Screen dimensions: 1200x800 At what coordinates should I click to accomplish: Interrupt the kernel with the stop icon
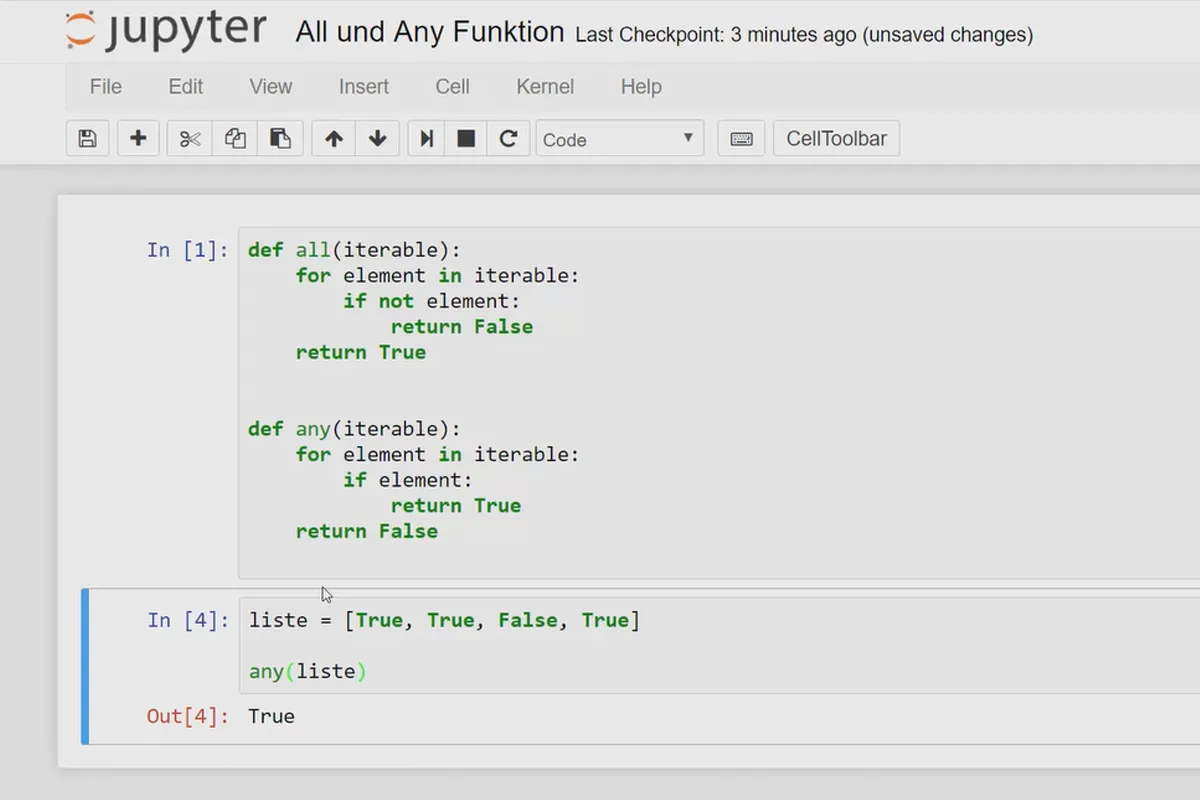466,139
